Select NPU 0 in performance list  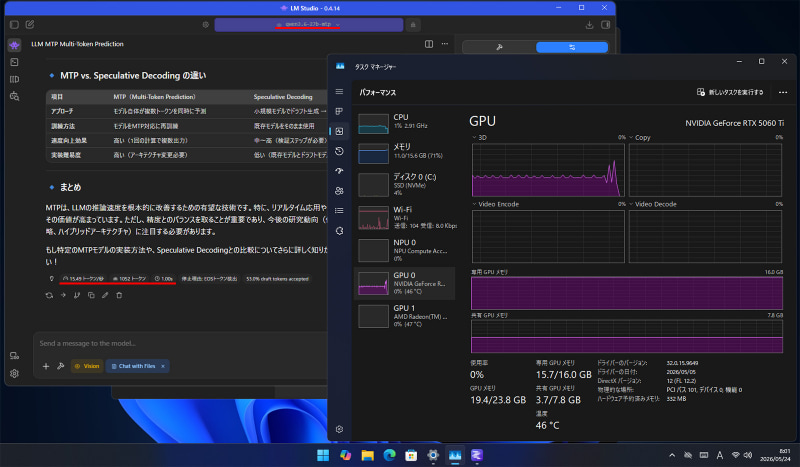tap(405, 250)
